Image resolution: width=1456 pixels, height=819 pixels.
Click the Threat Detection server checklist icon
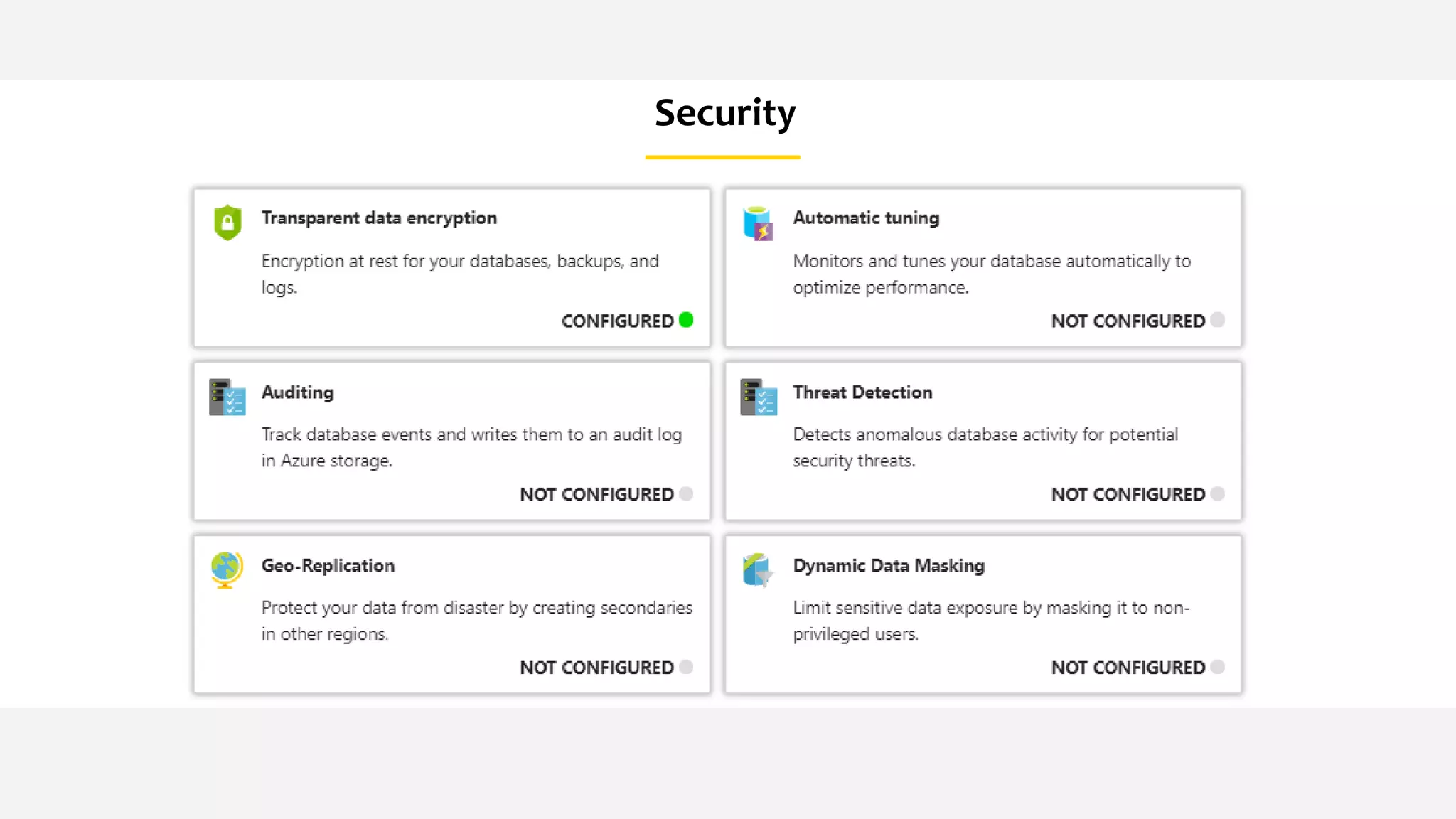coord(758,397)
